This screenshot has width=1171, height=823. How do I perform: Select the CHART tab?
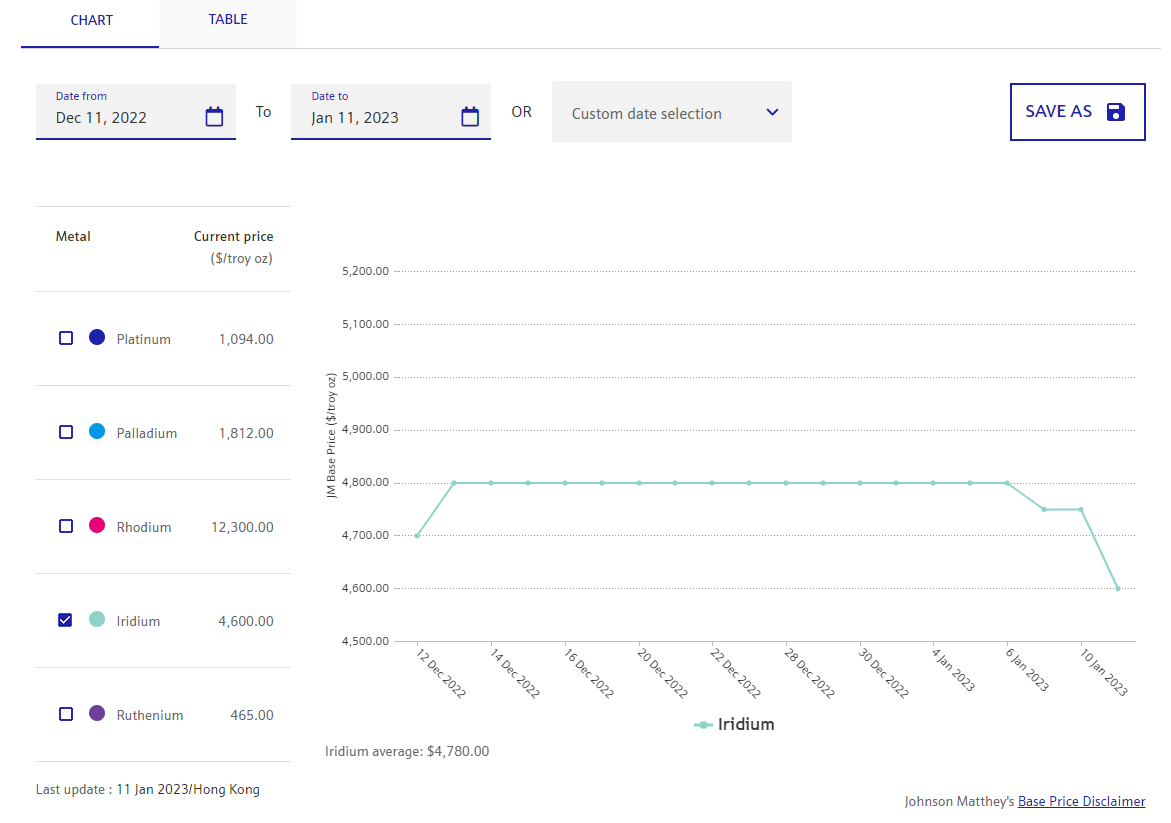[x=91, y=21]
